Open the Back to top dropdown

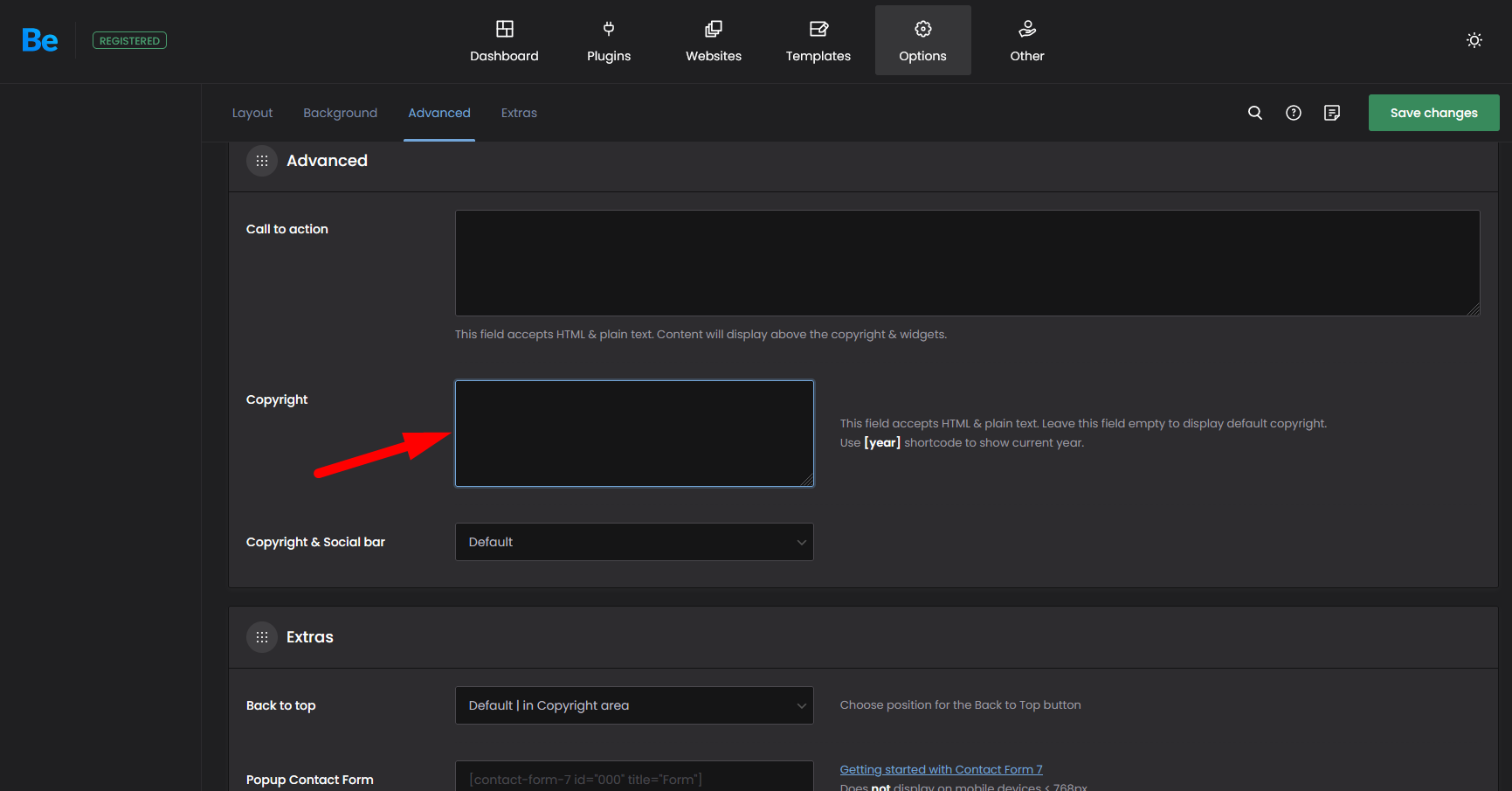click(x=635, y=705)
